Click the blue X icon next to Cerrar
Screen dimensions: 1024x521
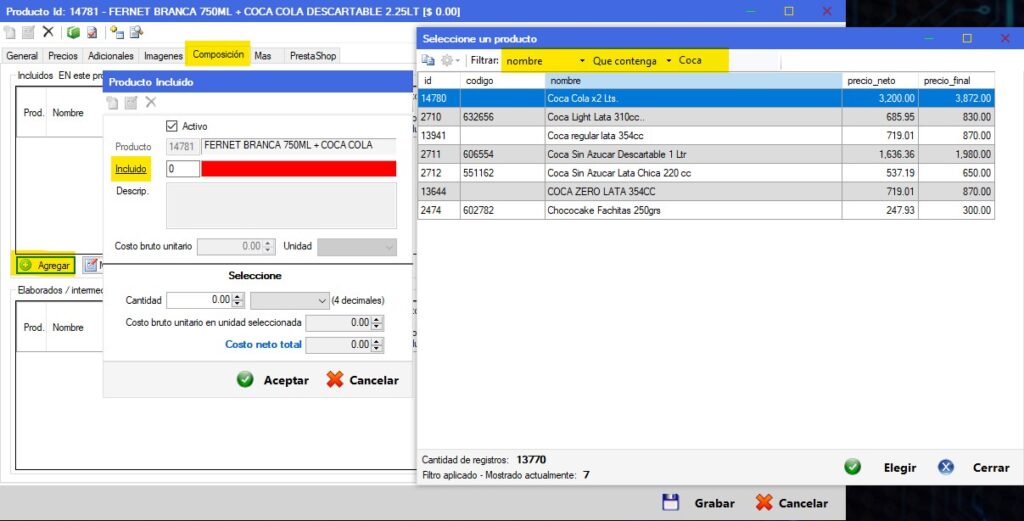pyautogui.click(x=946, y=467)
